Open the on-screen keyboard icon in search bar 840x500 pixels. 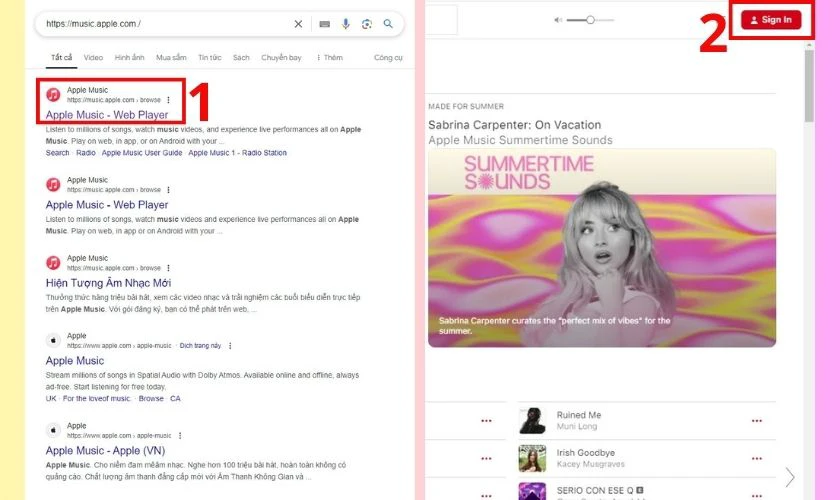(325, 24)
